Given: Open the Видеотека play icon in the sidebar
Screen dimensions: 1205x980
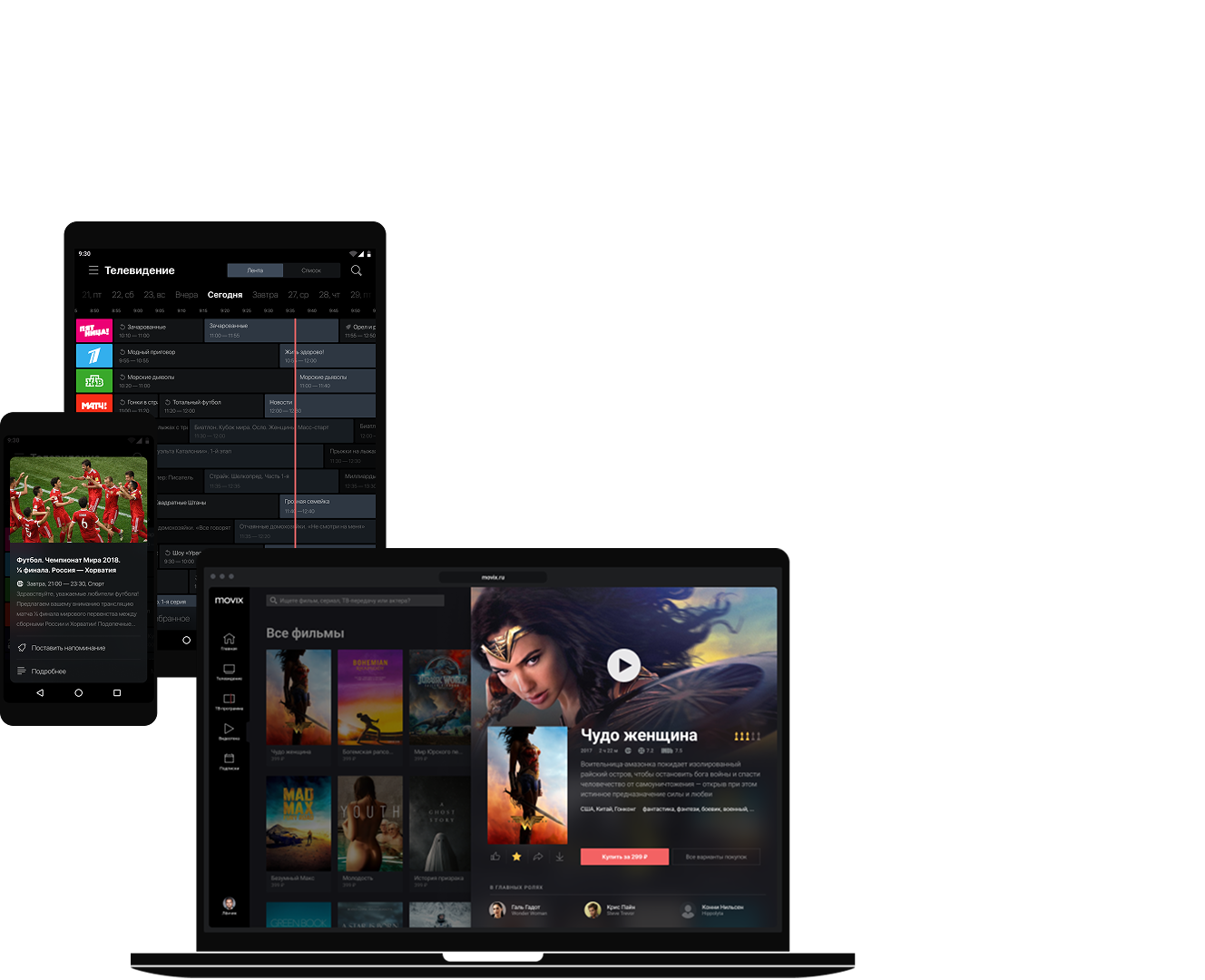Looking at the screenshot, I should pyautogui.click(x=229, y=729).
